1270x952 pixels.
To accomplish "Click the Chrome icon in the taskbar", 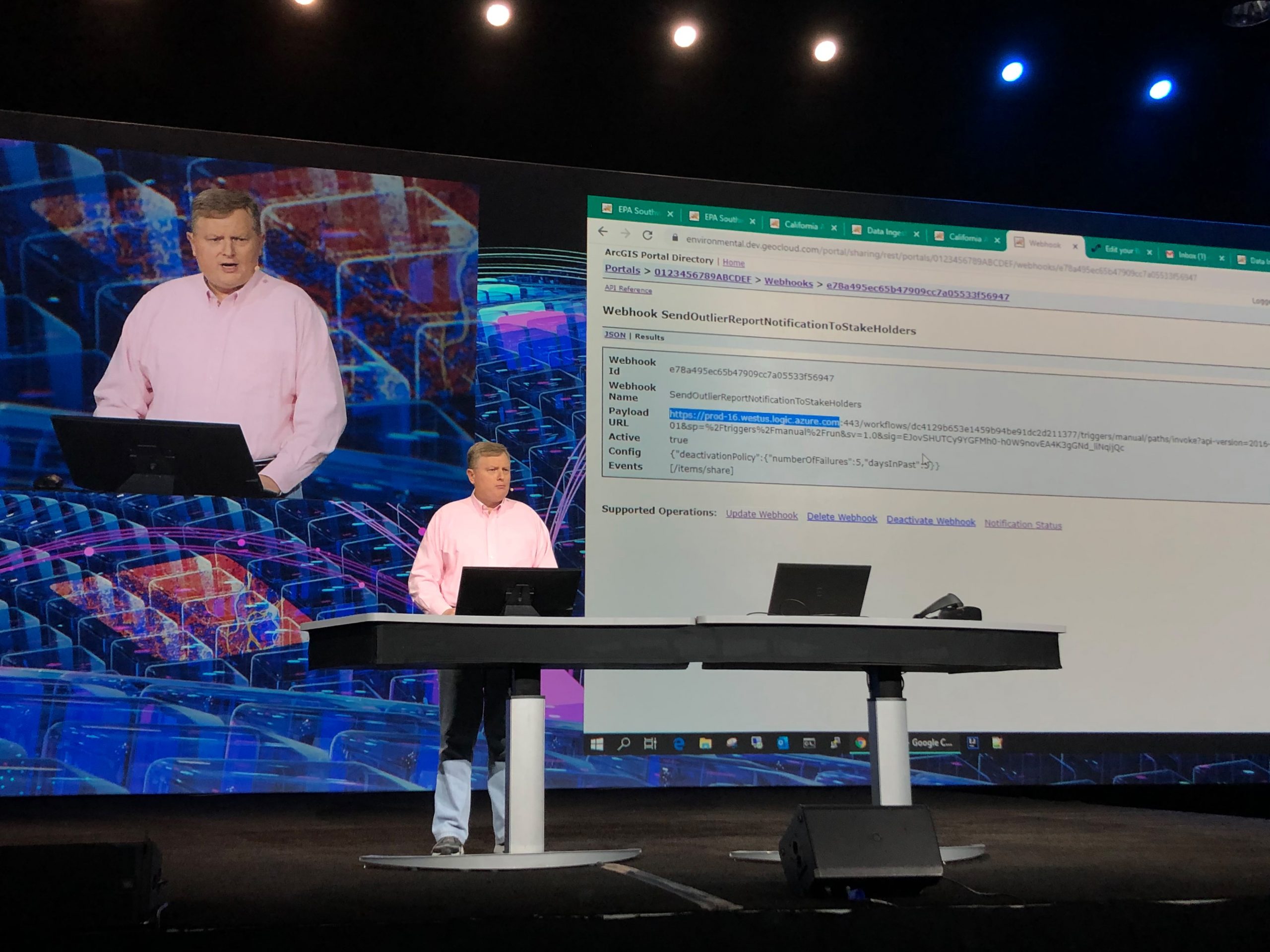I will [x=860, y=743].
